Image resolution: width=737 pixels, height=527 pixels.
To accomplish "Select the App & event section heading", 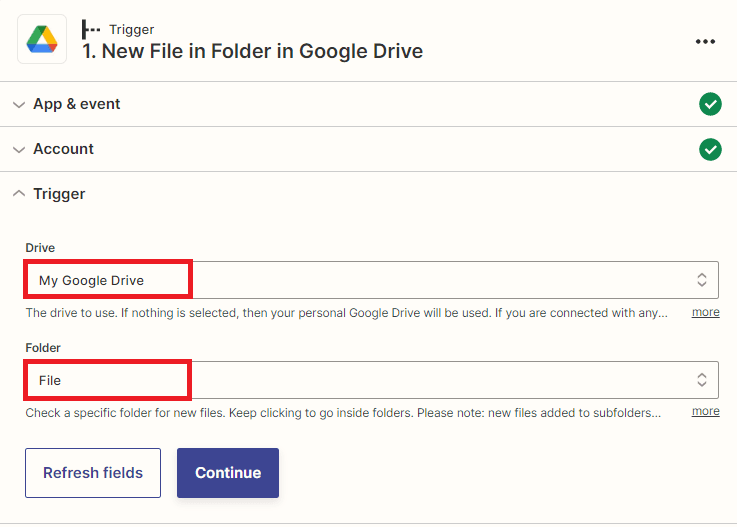I will pos(77,104).
